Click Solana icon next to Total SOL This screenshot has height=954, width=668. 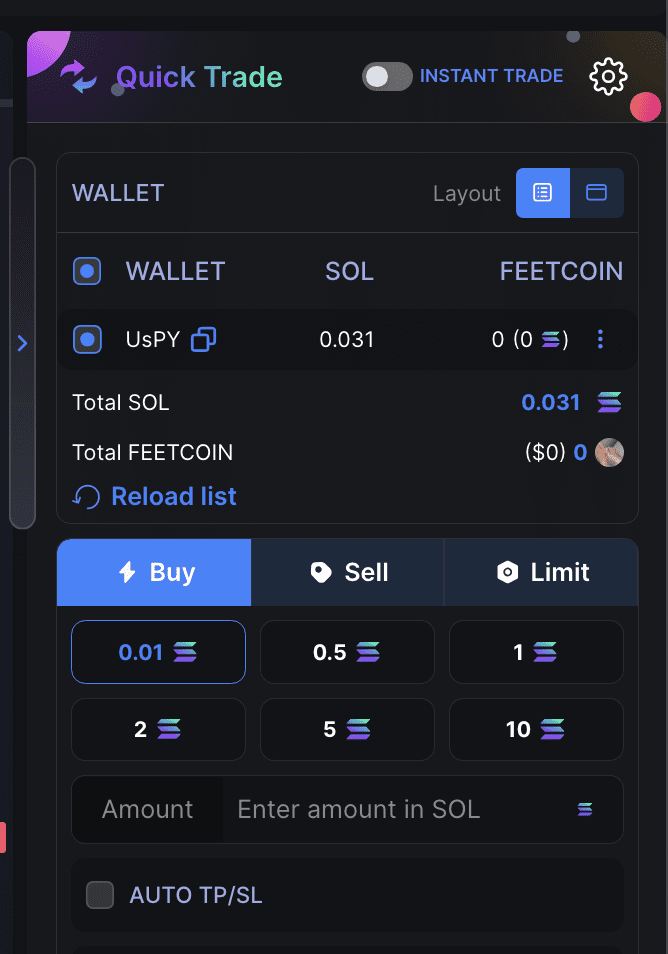(x=609, y=402)
